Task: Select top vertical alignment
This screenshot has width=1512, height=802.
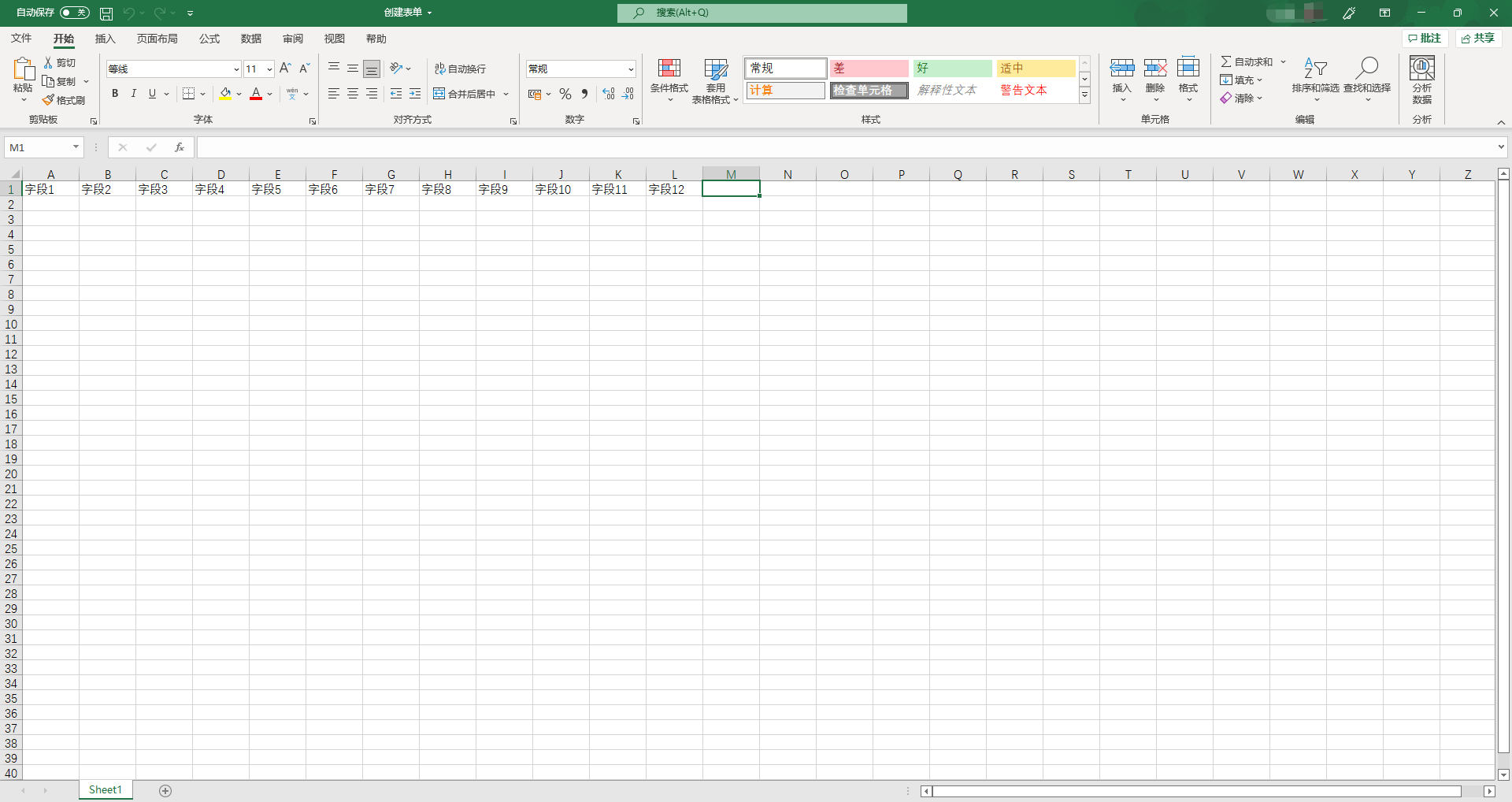Action: pyautogui.click(x=334, y=69)
